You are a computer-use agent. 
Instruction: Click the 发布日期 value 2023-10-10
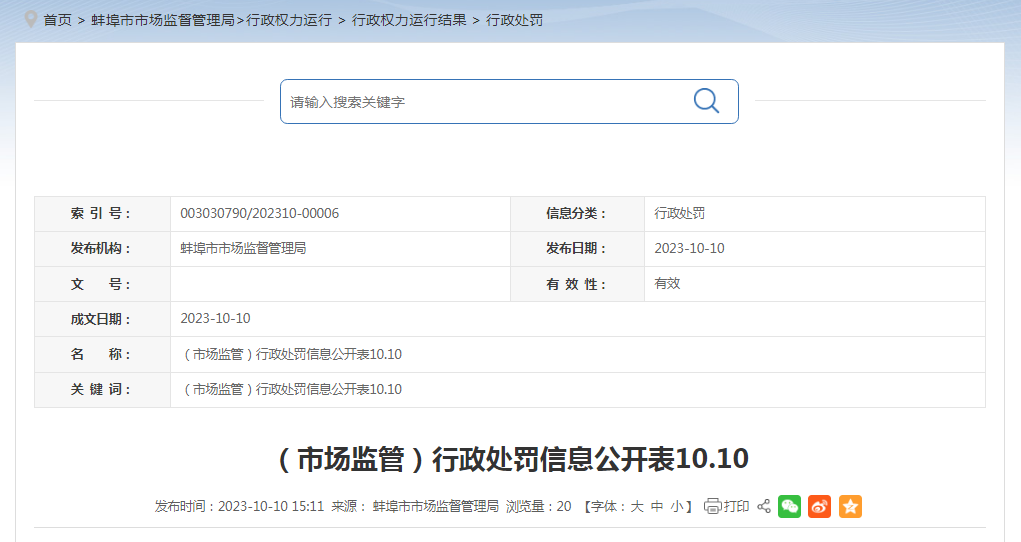click(690, 248)
